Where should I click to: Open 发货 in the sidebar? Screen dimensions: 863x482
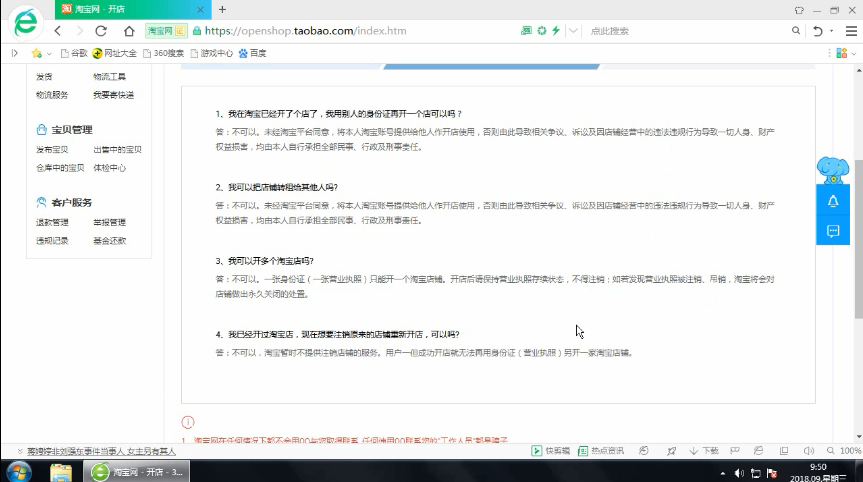(x=44, y=76)
